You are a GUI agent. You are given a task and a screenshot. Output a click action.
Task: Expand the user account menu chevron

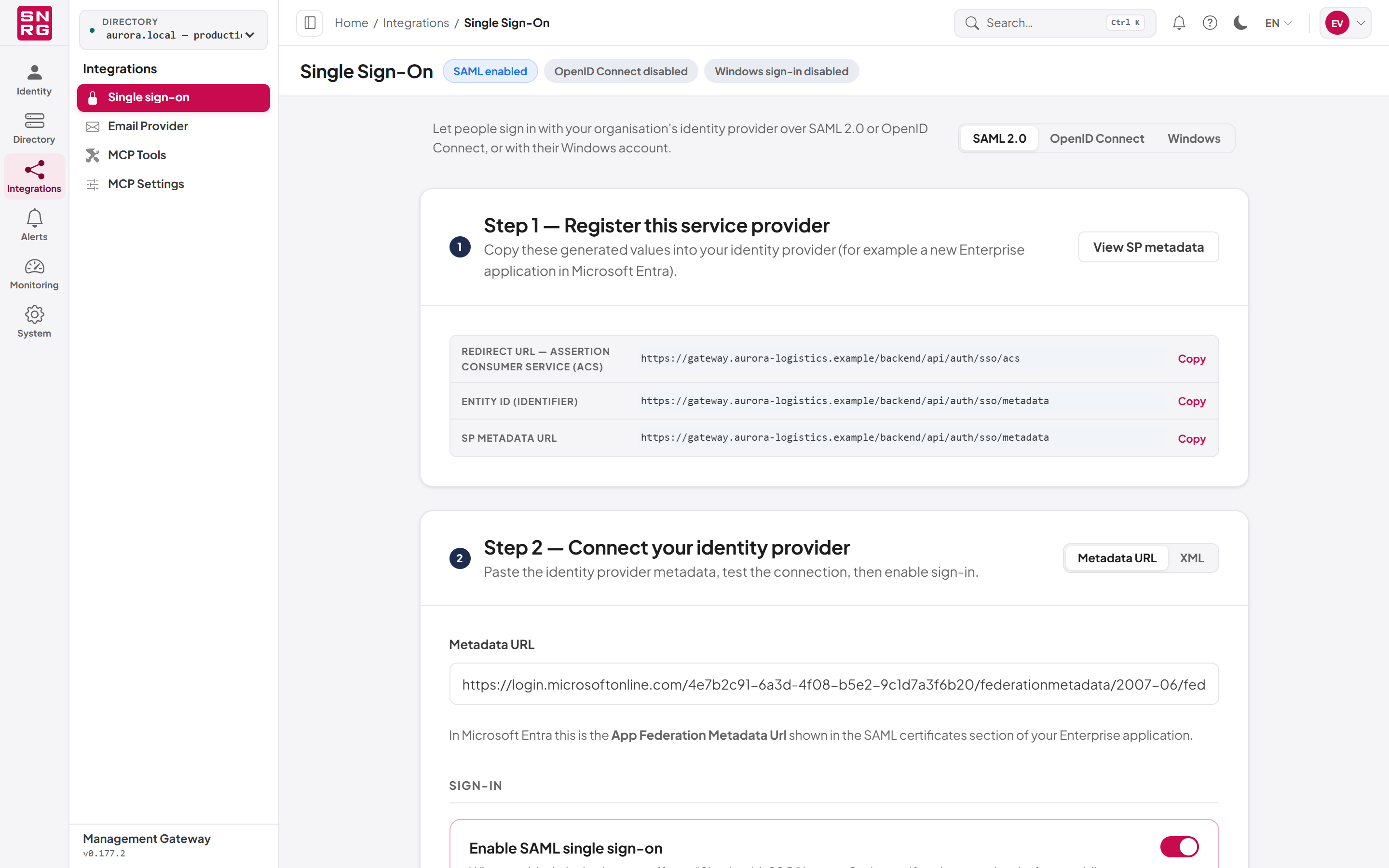click(x=1361, y=23)
